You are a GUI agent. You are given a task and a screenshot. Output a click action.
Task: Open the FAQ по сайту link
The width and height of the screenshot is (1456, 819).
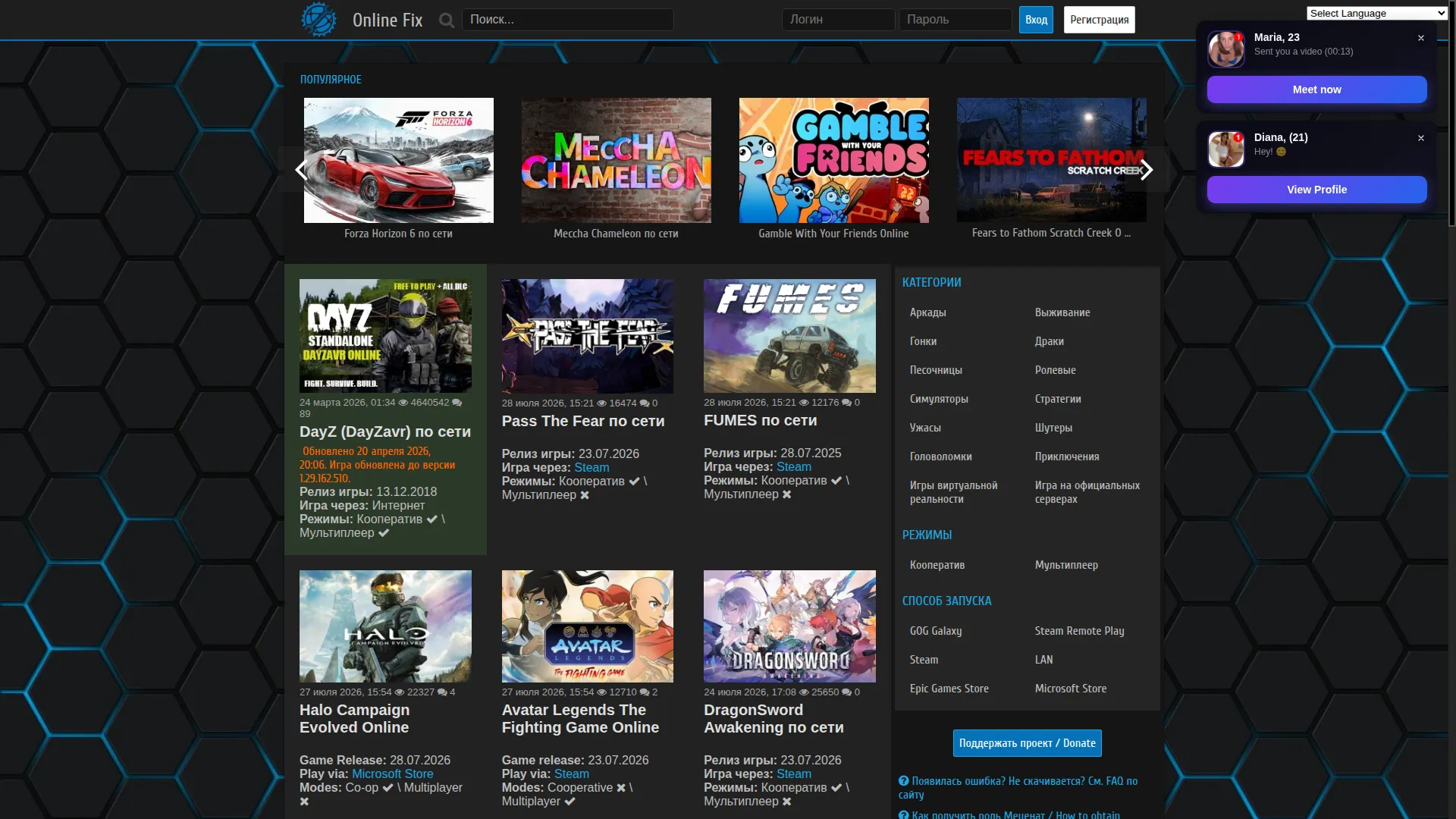click(1018, 788)
